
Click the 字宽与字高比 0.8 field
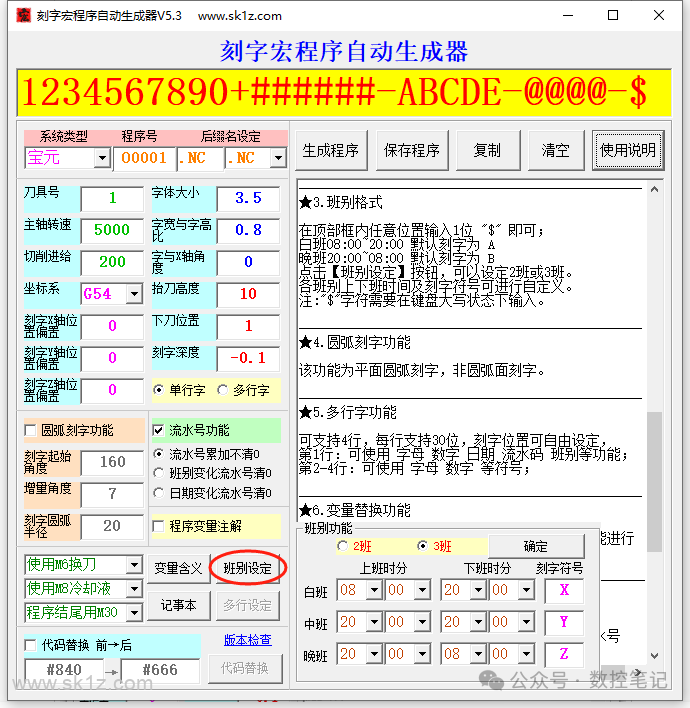tap(248, 230)
